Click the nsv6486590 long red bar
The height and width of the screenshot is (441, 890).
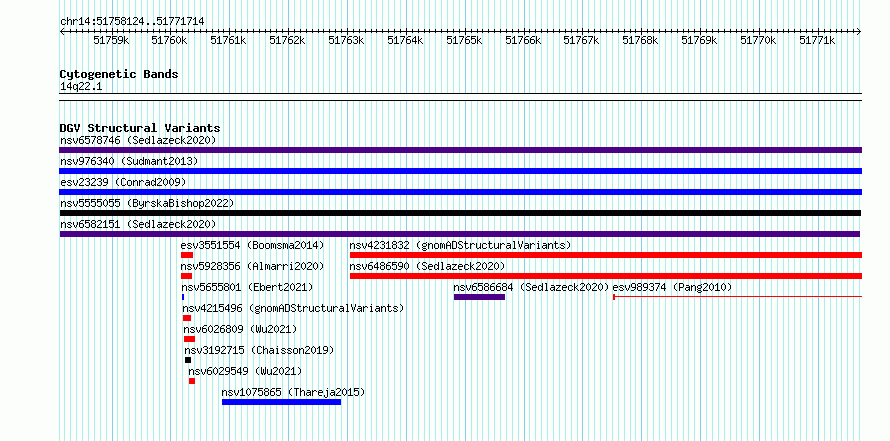click(x=606, y=276)
